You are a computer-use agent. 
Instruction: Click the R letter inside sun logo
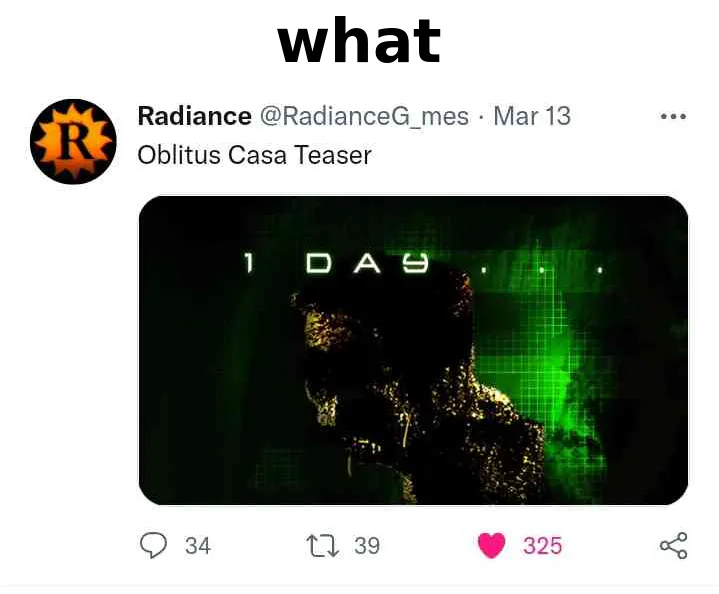pyautogui.click(x=74, y=142)
